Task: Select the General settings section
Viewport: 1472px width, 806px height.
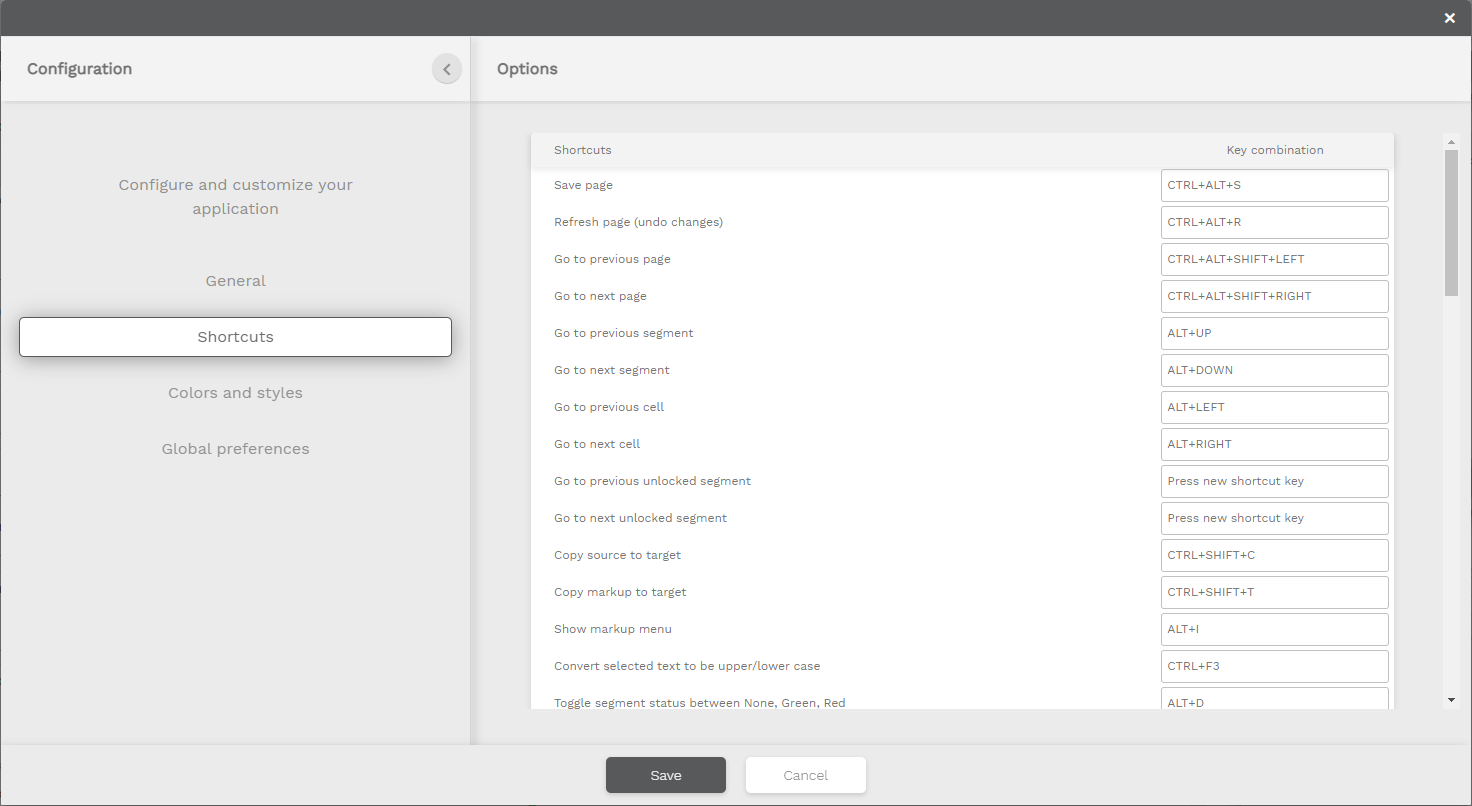Action: coord(235,281)
